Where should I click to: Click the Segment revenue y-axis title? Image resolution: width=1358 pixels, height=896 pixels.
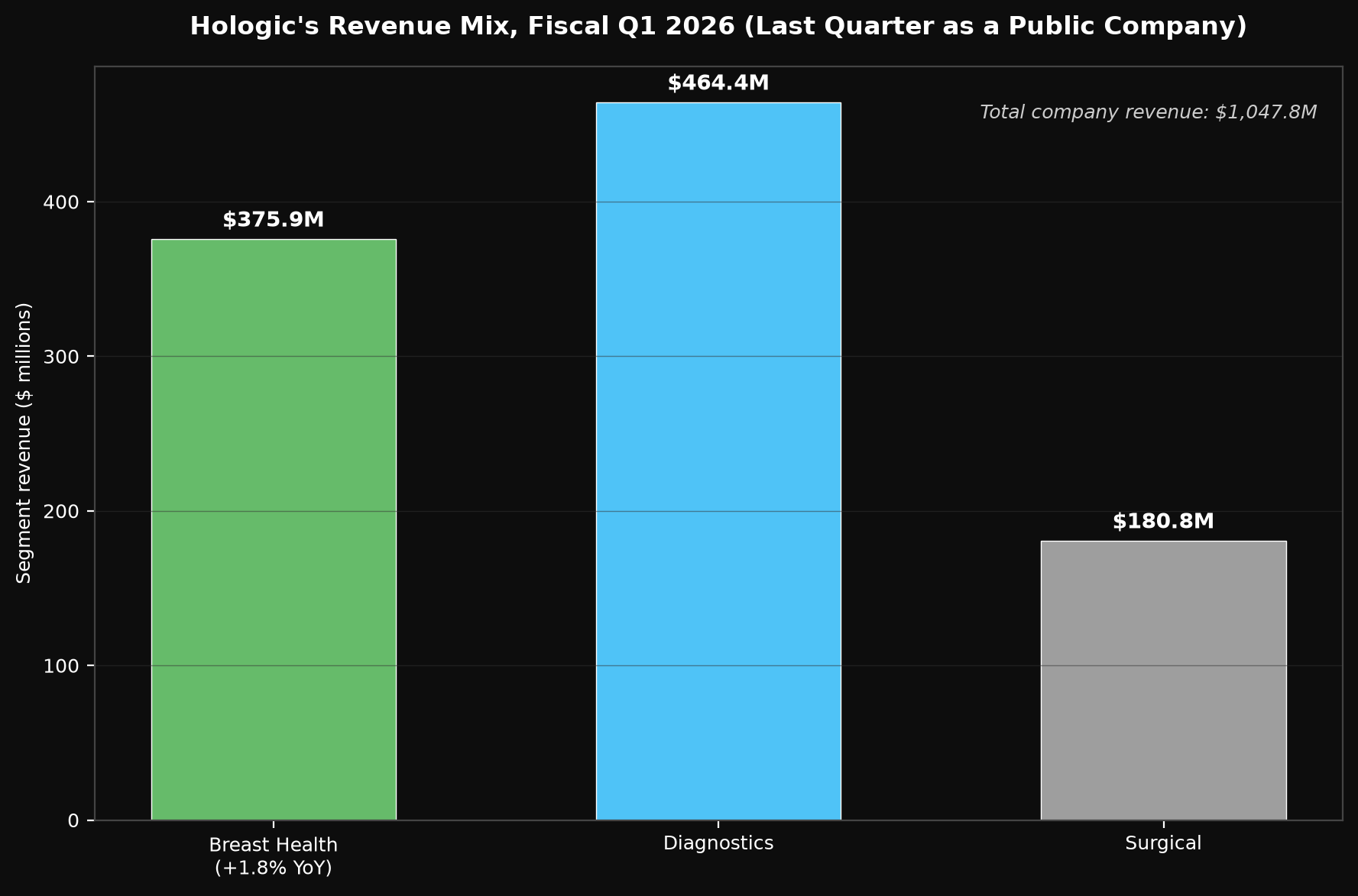point(24,443)
